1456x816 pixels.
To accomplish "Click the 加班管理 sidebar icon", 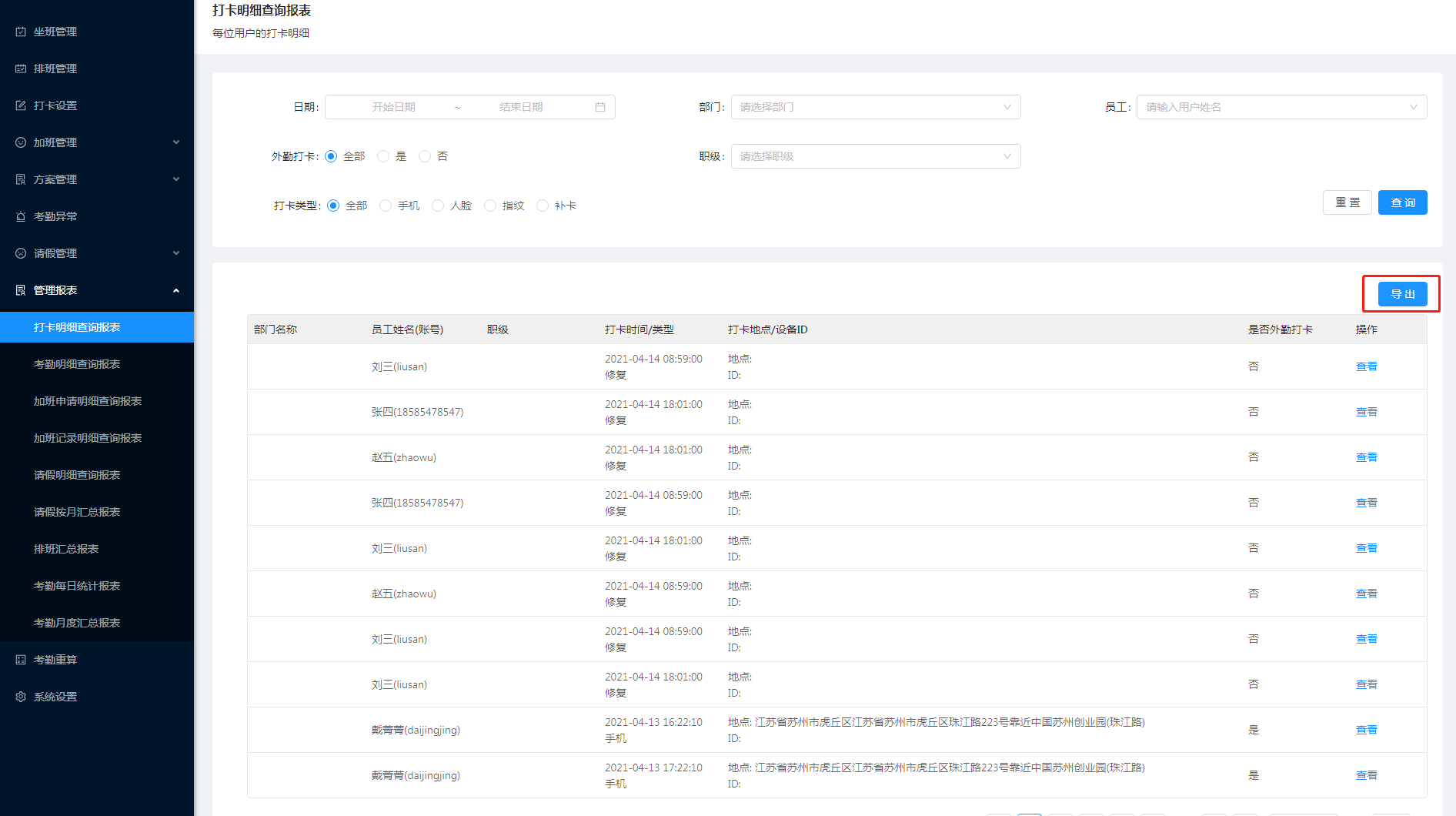I will 21,142.
